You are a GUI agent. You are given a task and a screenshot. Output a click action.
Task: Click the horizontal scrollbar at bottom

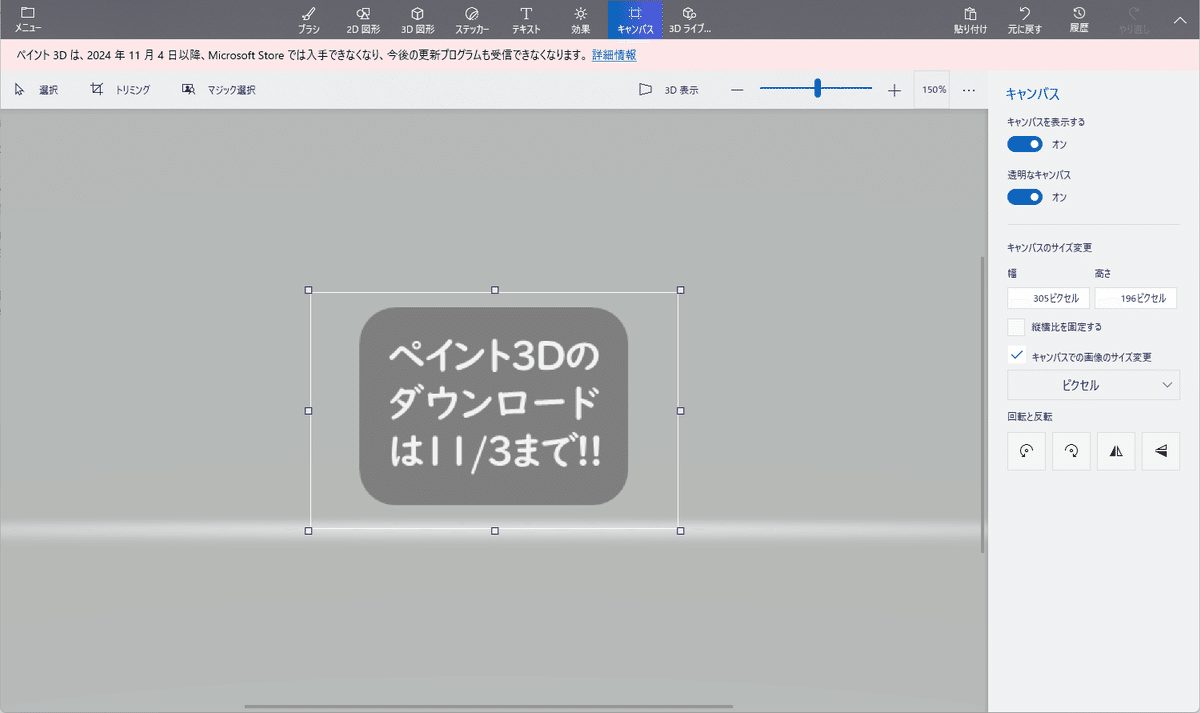pos(489,707)
